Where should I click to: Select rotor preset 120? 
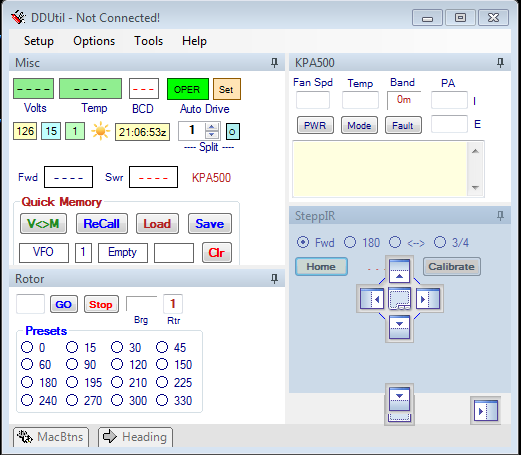(x=117, y=364)
